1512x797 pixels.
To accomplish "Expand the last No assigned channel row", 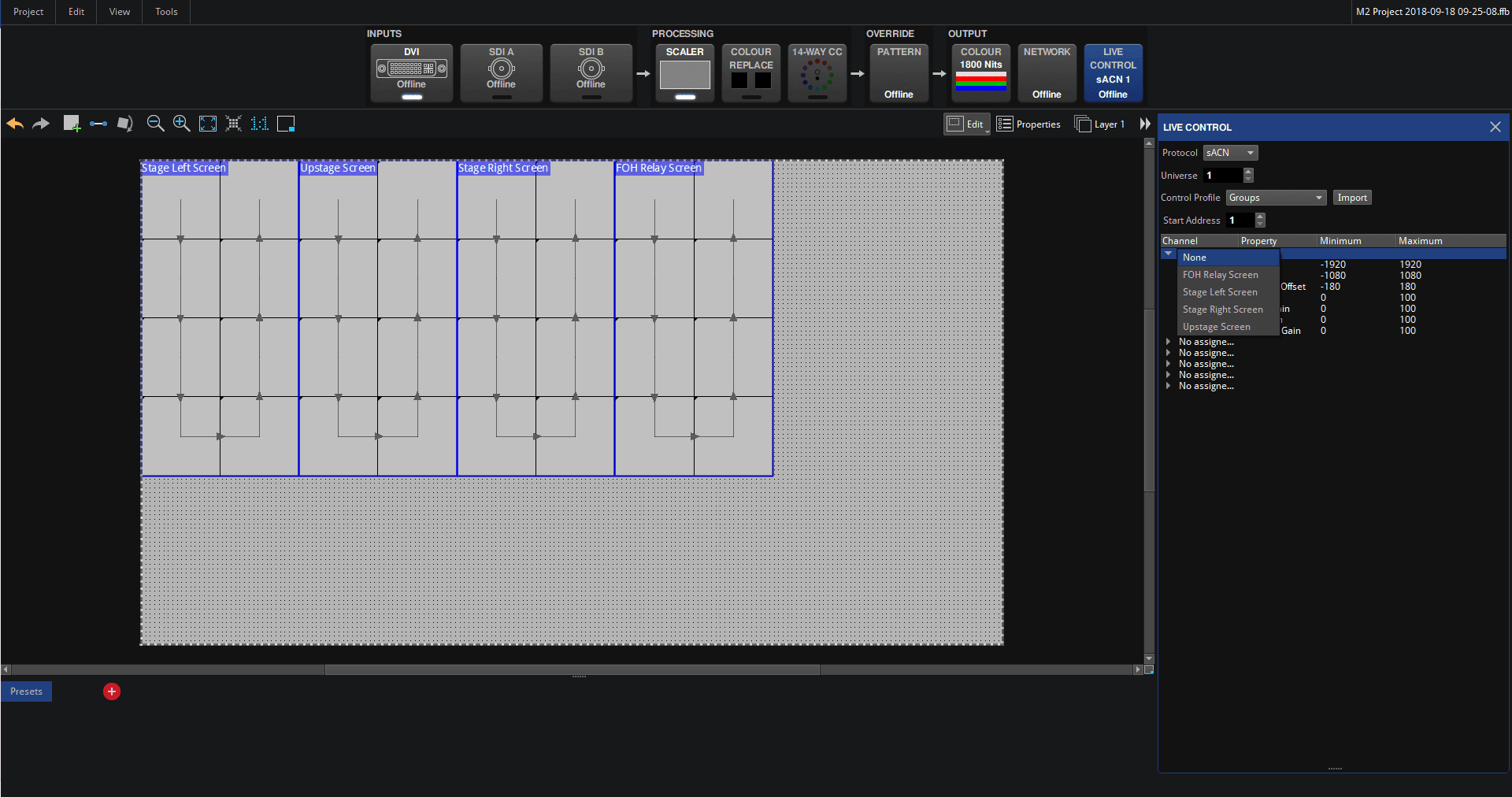I will point(1169,386).
